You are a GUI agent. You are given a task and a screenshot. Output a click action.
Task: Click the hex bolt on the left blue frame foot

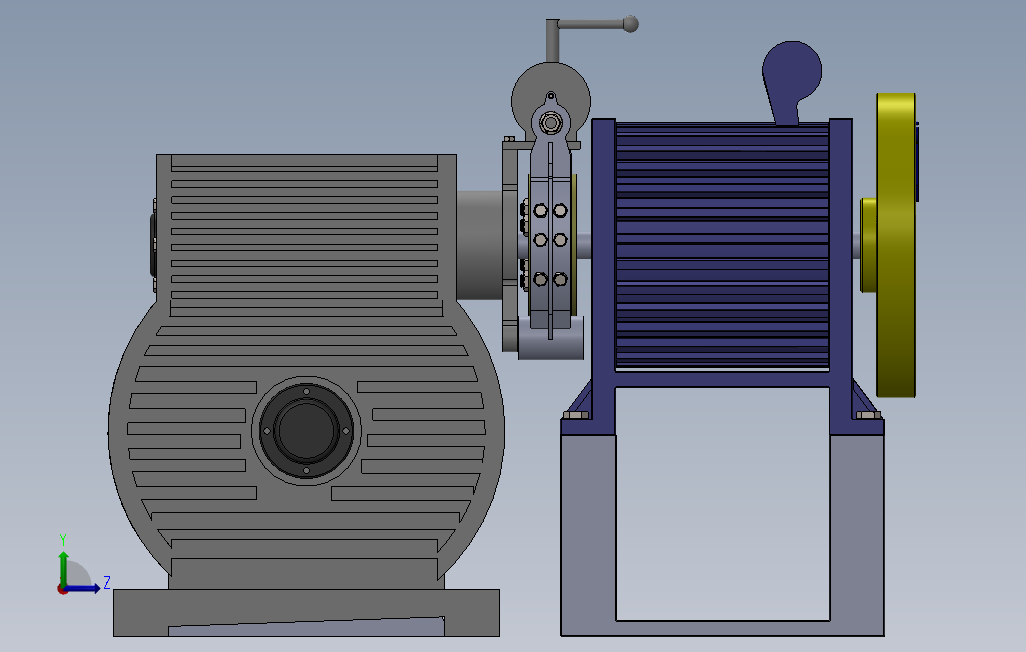(576, 415)
